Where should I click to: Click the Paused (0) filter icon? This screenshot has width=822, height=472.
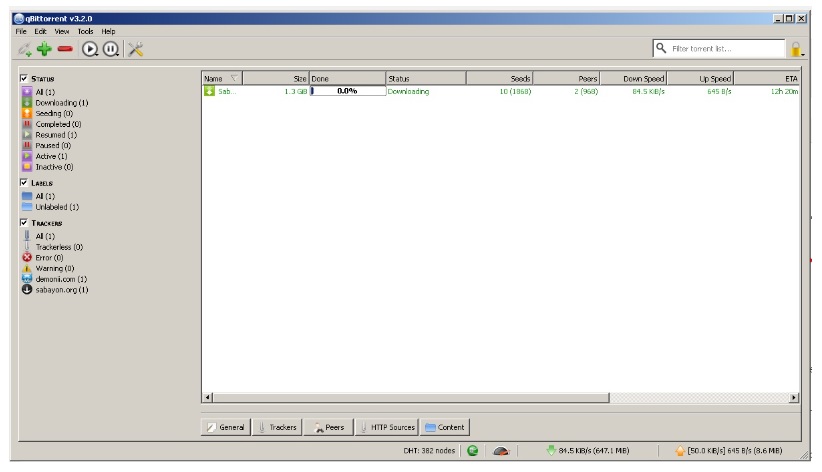(27, 145)
